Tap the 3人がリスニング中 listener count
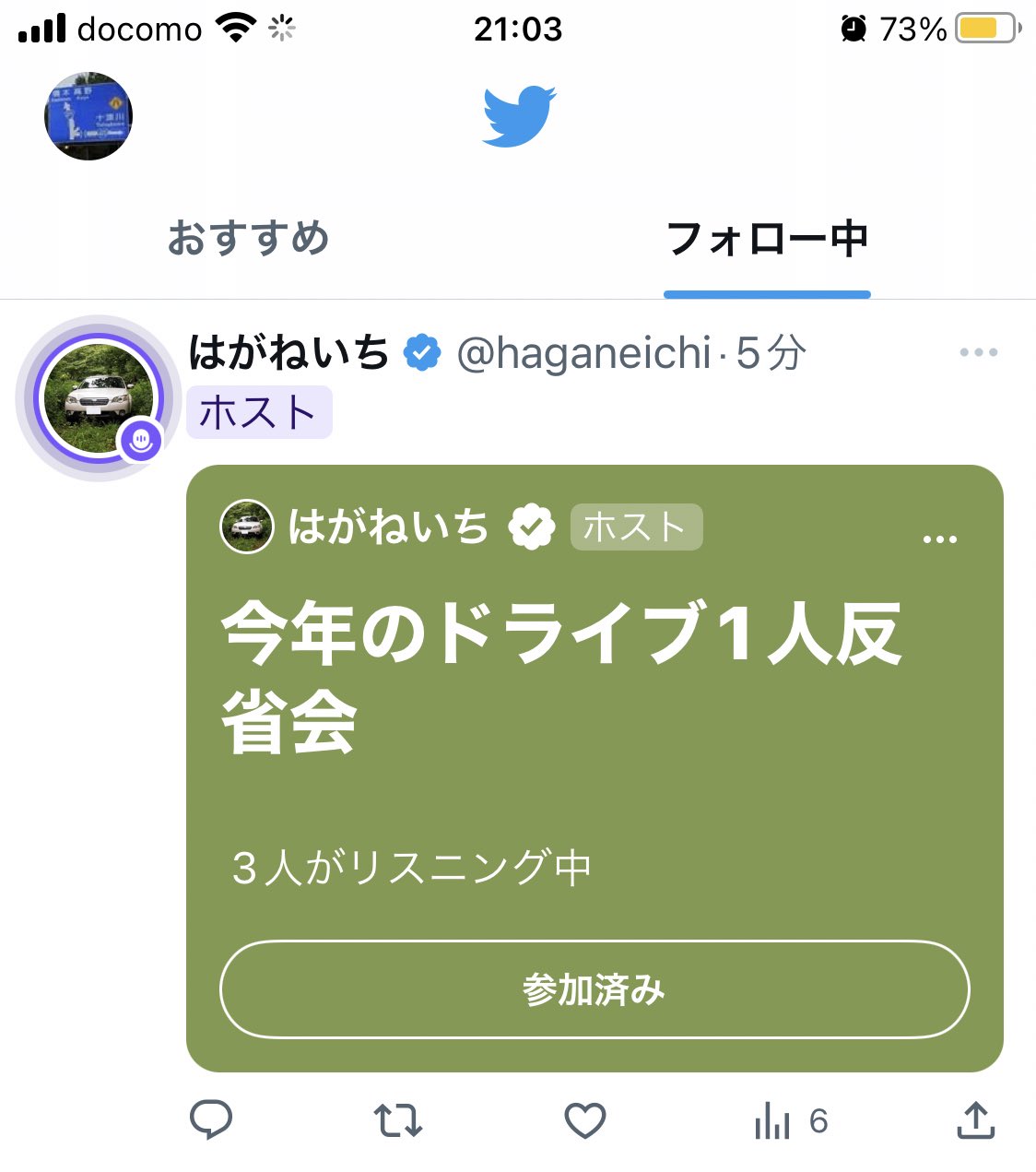Image resolution: width=1036 pixels, height=1172 pixels. coord(411,868)
